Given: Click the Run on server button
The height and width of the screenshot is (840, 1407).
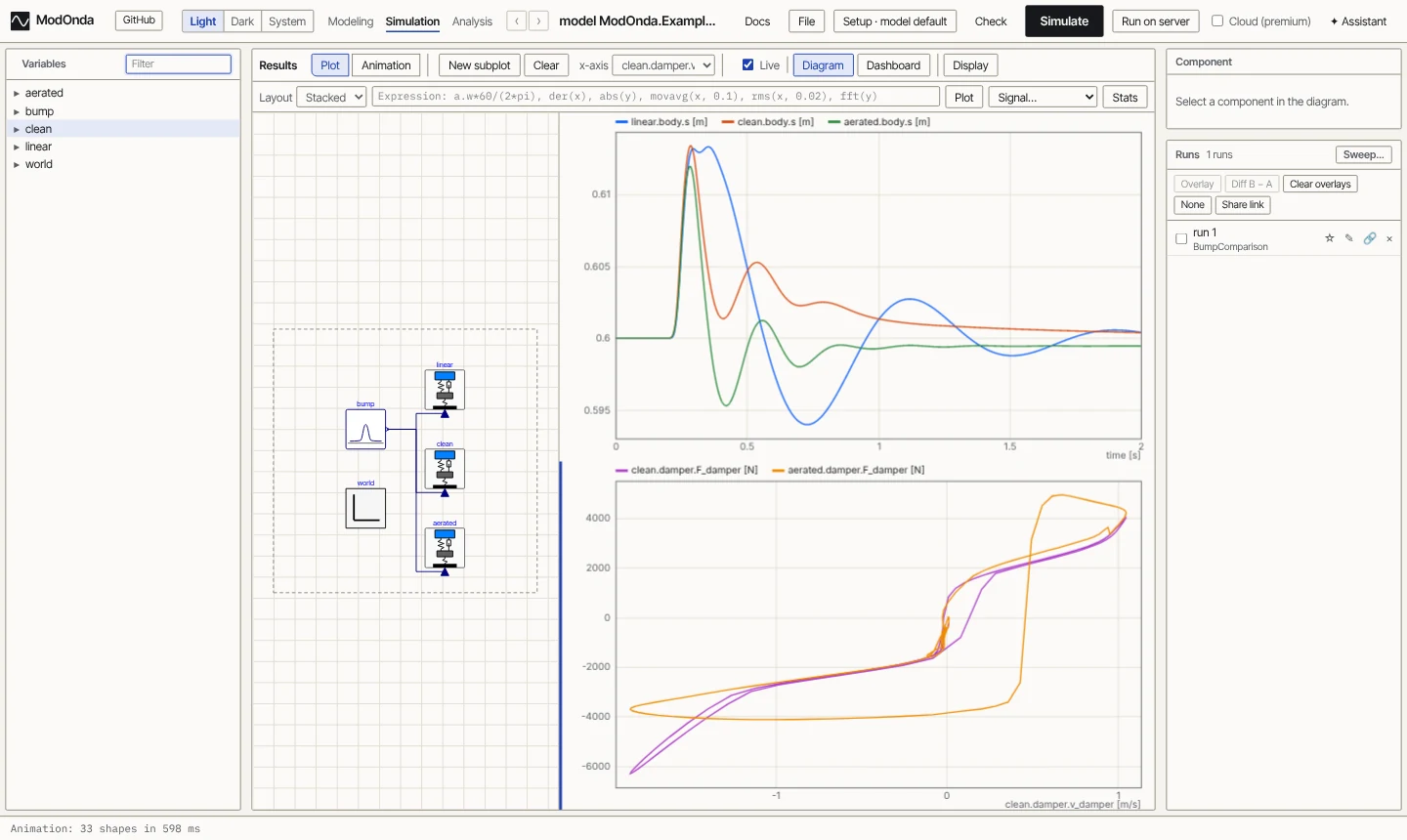Looking at the screenshot, I should (x=1156, y=21).
